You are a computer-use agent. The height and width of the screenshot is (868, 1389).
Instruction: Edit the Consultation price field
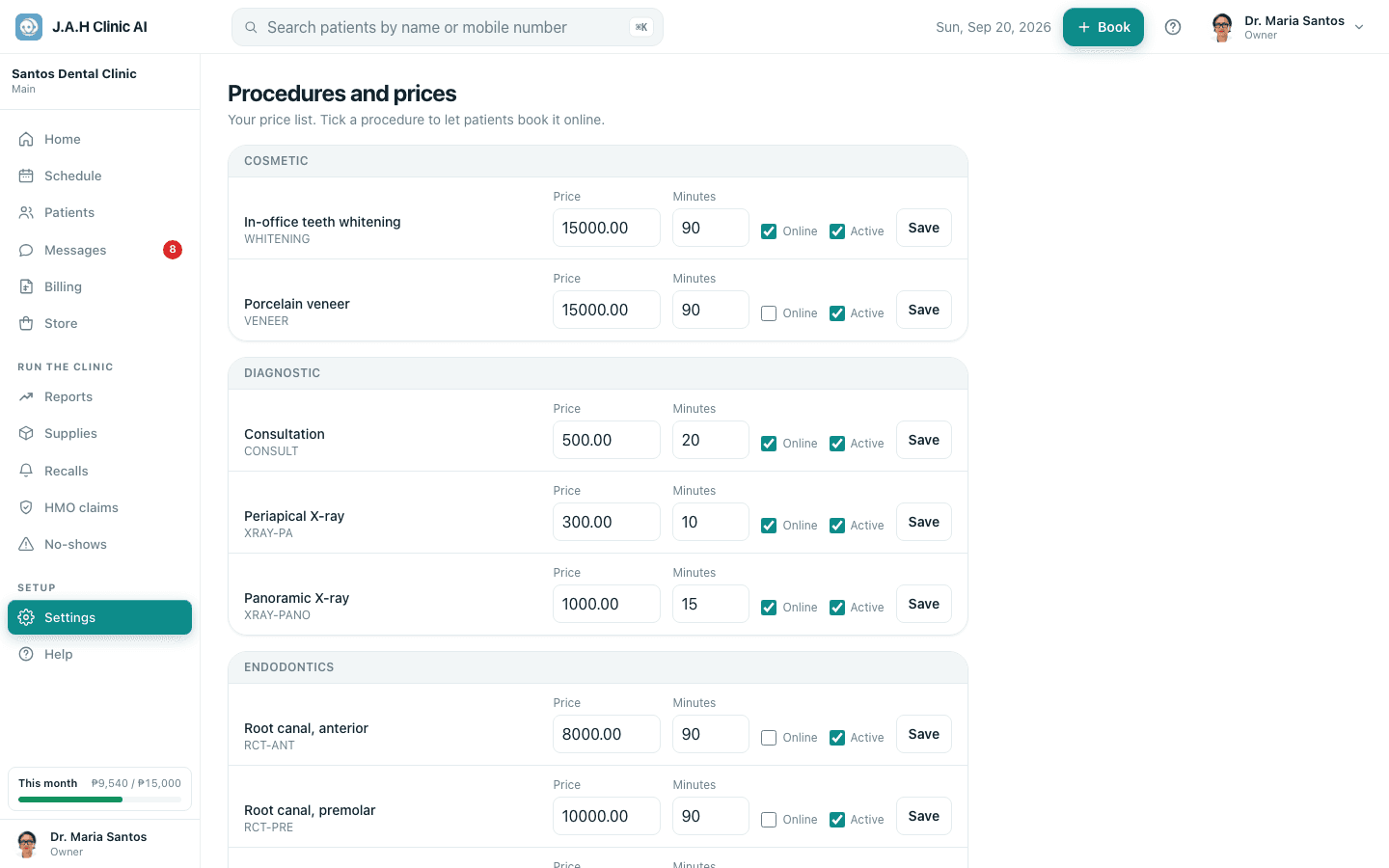point(607,440)
